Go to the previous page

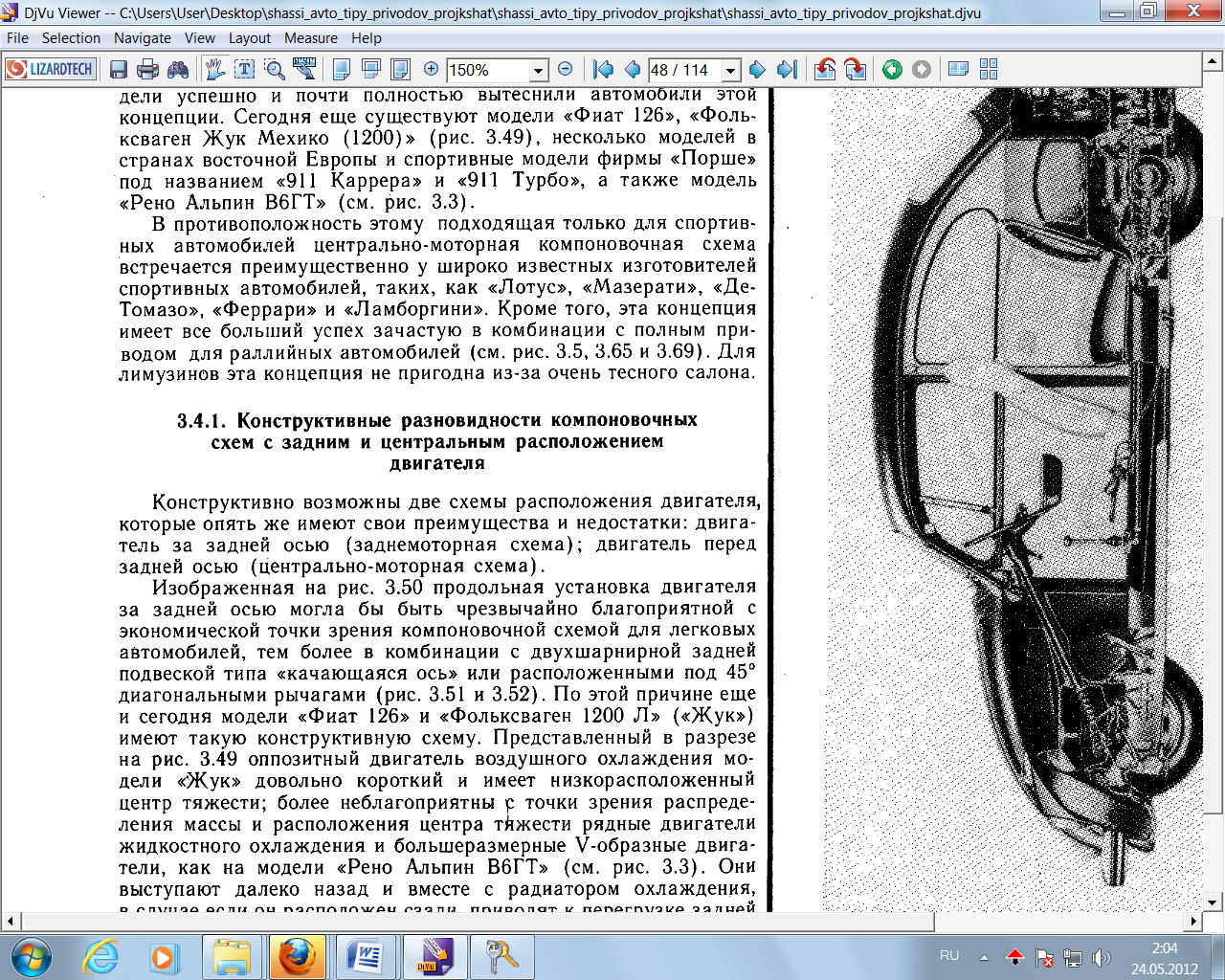pyautogui.click(x=632, y=69)
